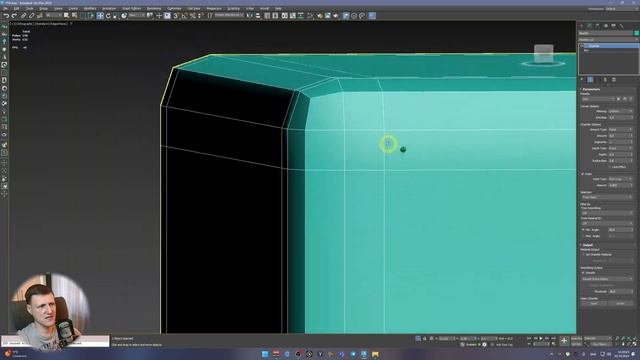Switch to the Hierarchy command panel tab
This screenshot has width=640, height=360.
point(598,26)
